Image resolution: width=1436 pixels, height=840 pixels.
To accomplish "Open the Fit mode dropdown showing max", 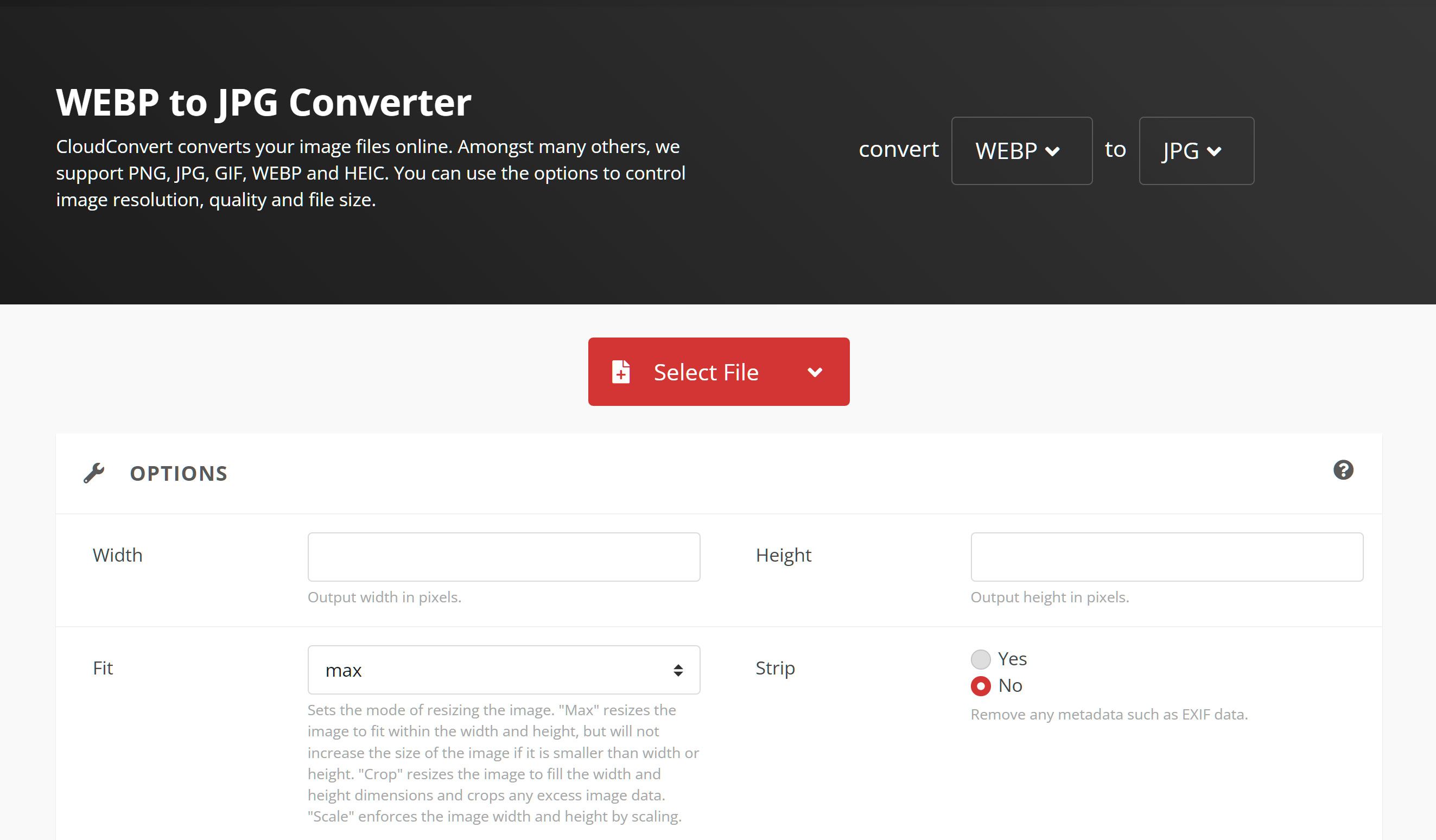I will pyautogui.click(x=504, y=670).
